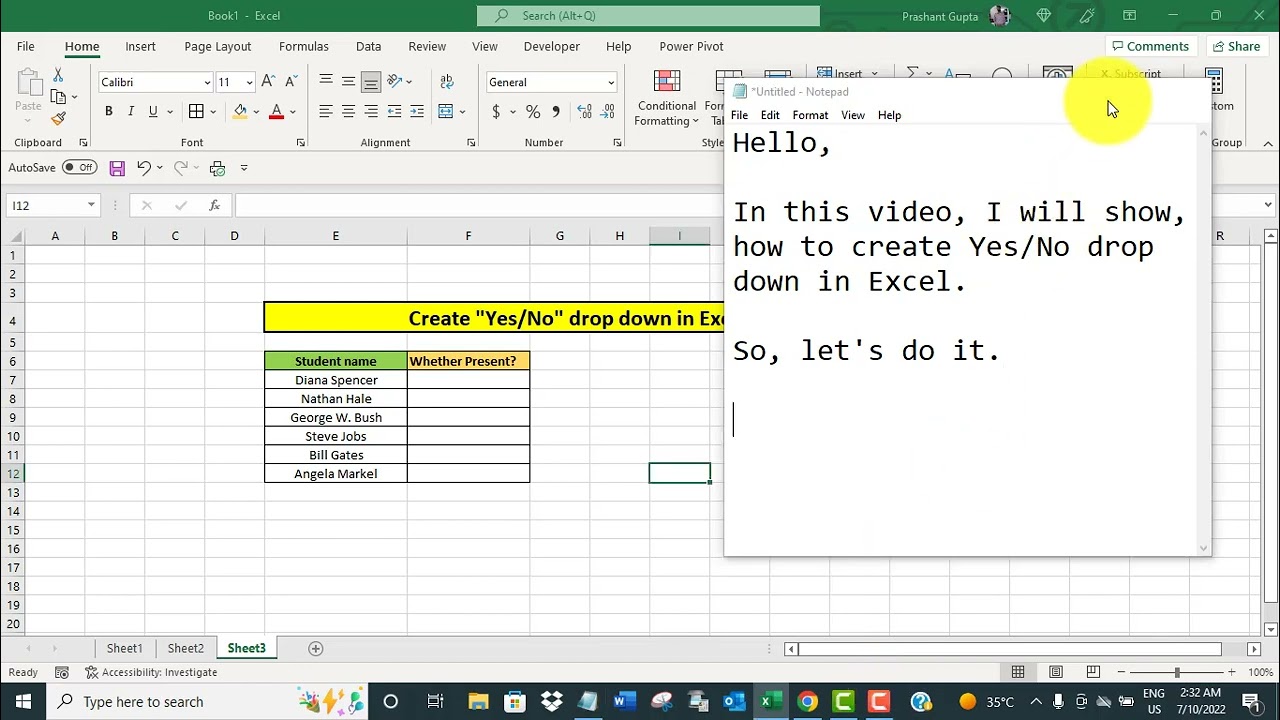Open Notepad Edit menu
1280x720 pixels.
click(x=770, y=115)
